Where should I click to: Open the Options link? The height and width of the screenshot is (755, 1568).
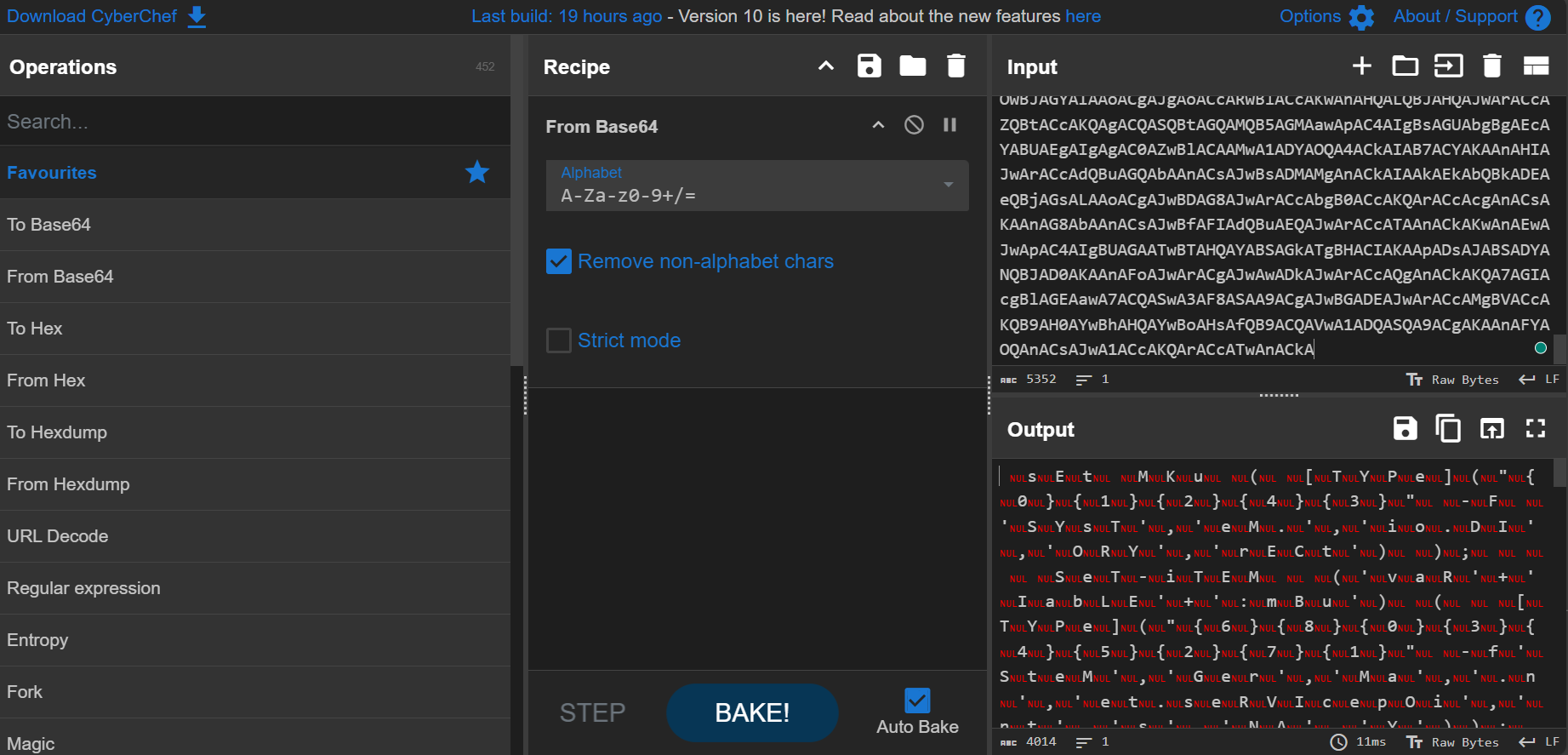click(x=1310, y=16)
